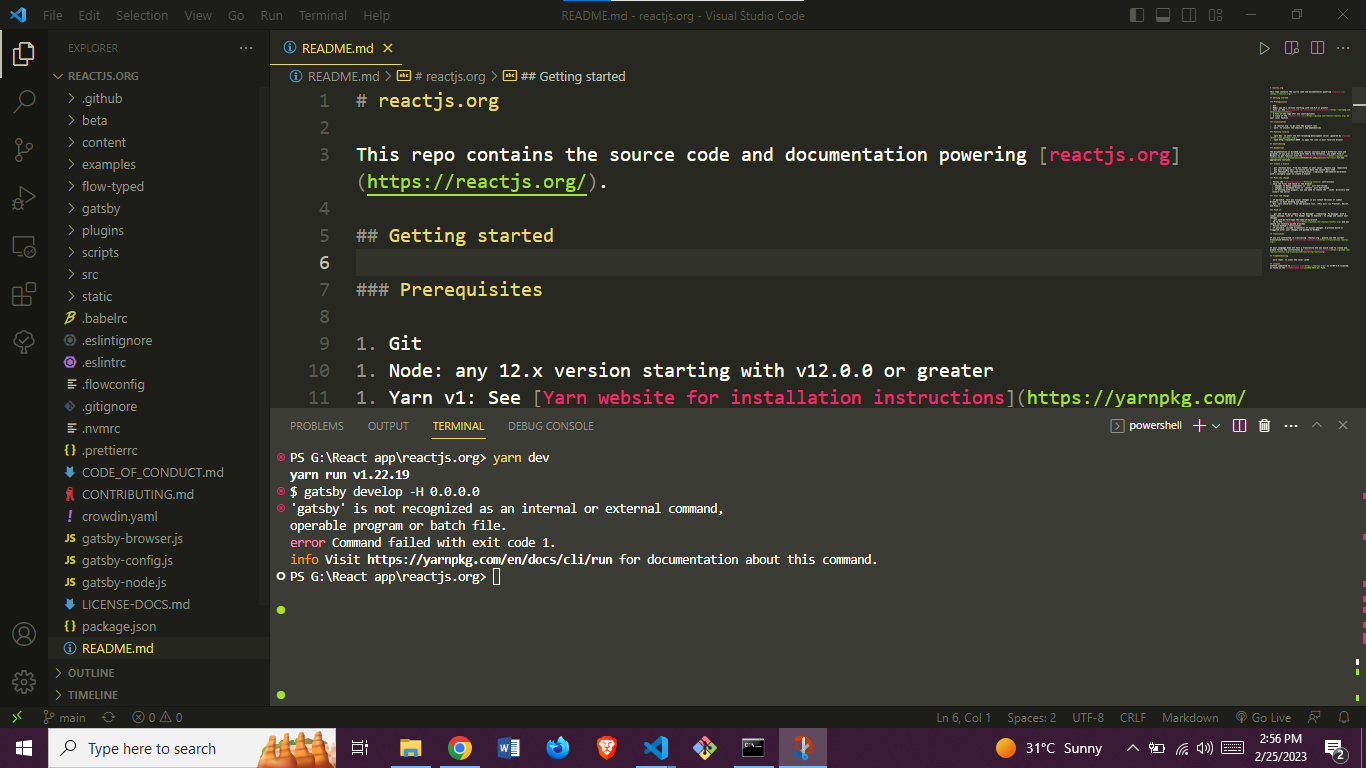The image size is (1366, 768).
Task: Toggle bottom panel visibility
Action: (1163, 15)
